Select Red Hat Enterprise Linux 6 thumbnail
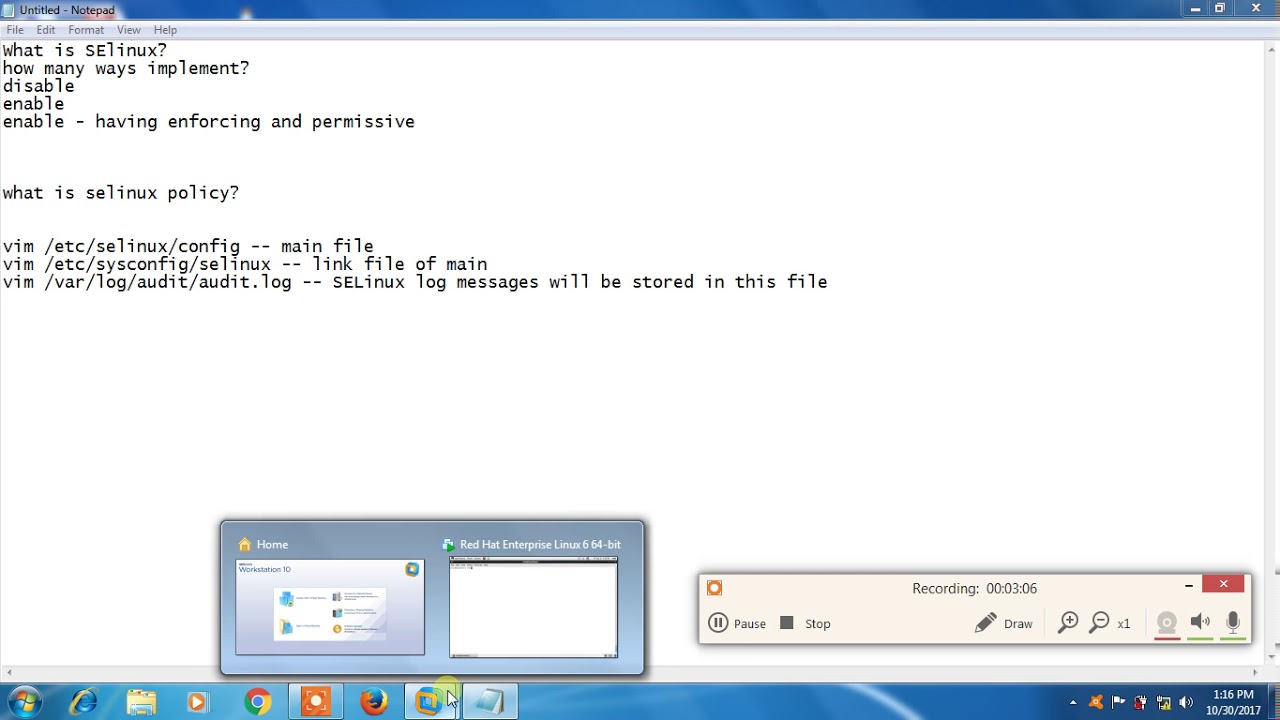The image size is (1280, 720). click(533, 607)
